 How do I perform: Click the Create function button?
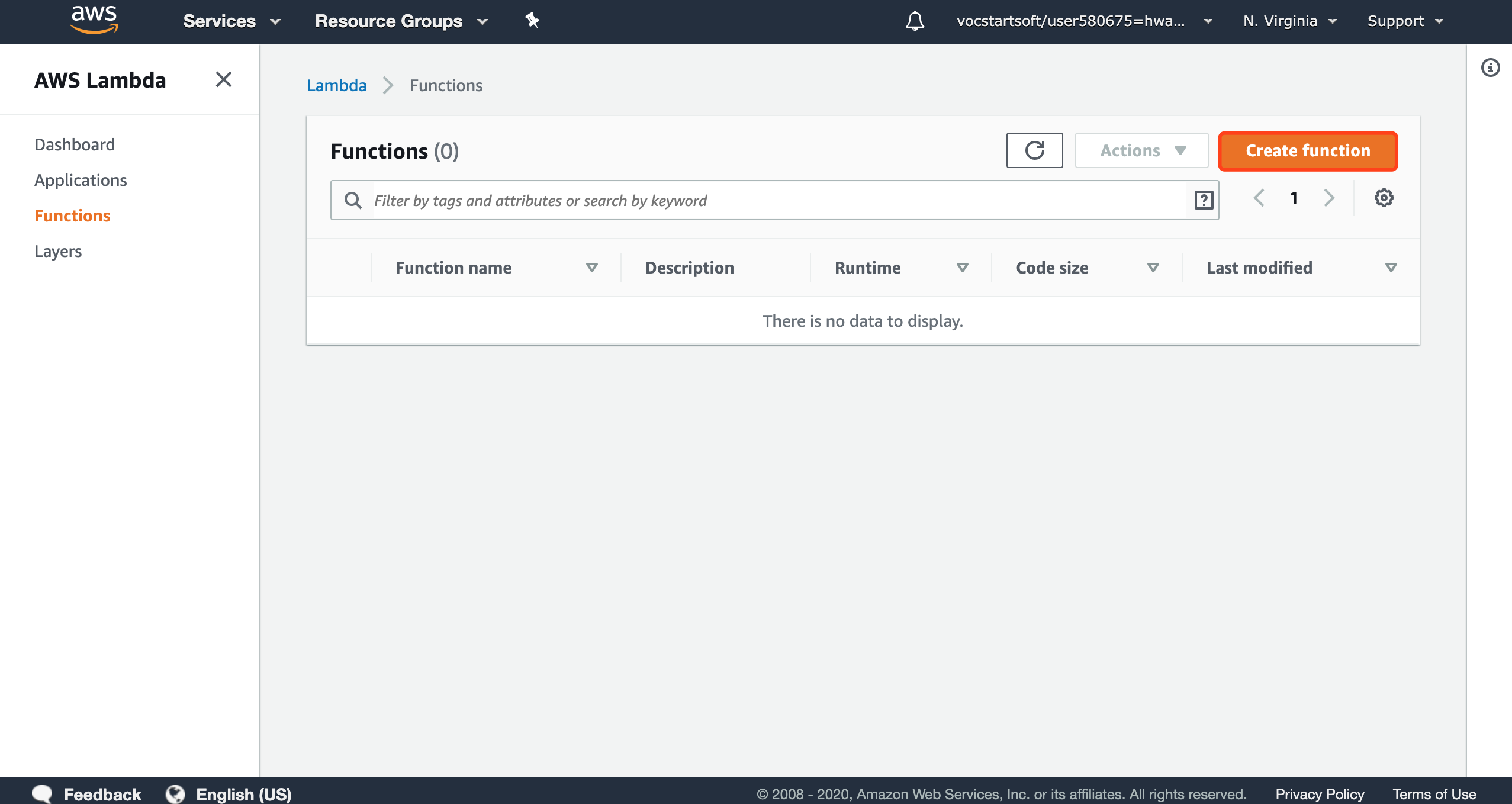(x=1308, y=151)
